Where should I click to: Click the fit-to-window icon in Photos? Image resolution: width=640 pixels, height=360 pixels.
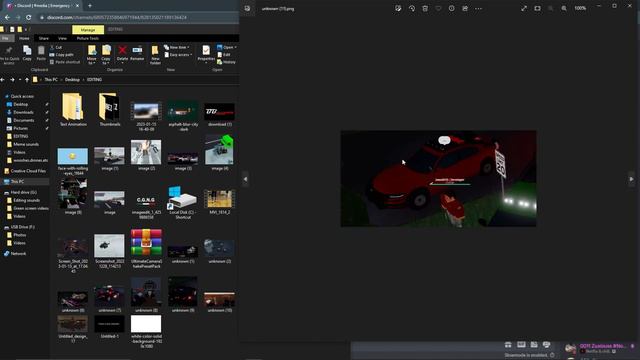click(x=537, y=8)
